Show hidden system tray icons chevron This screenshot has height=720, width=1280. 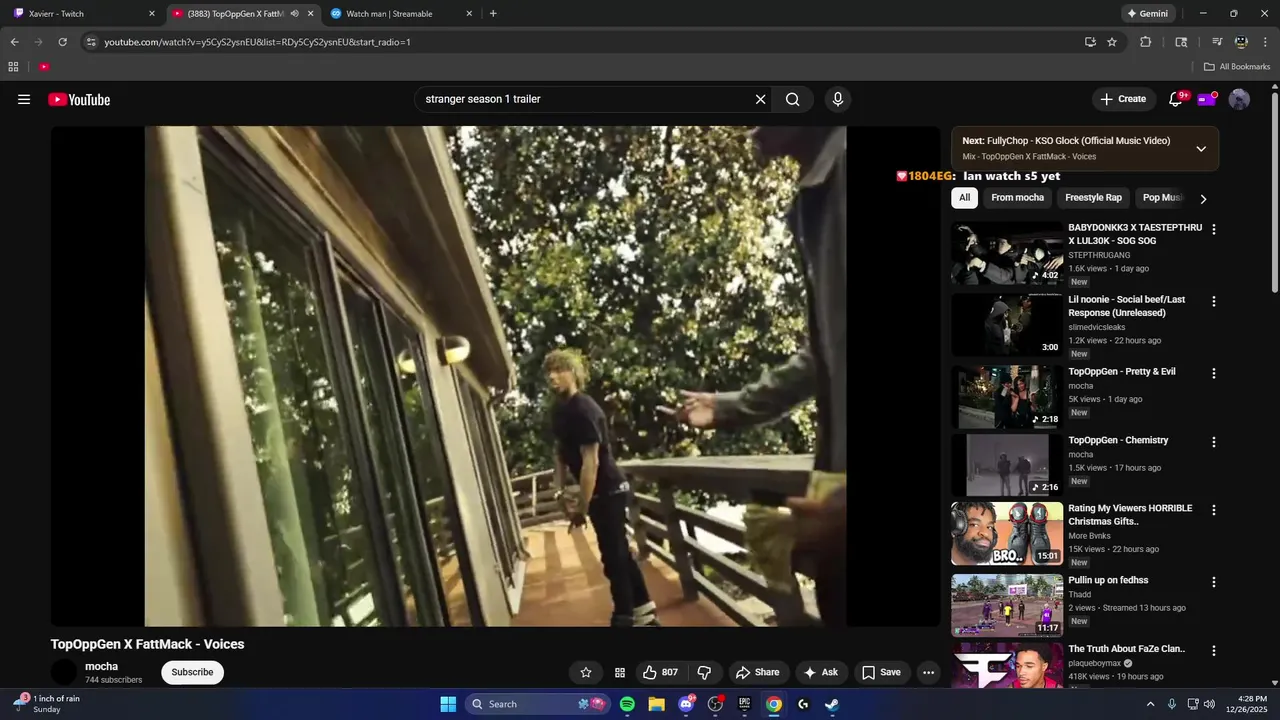point(1150,704)
